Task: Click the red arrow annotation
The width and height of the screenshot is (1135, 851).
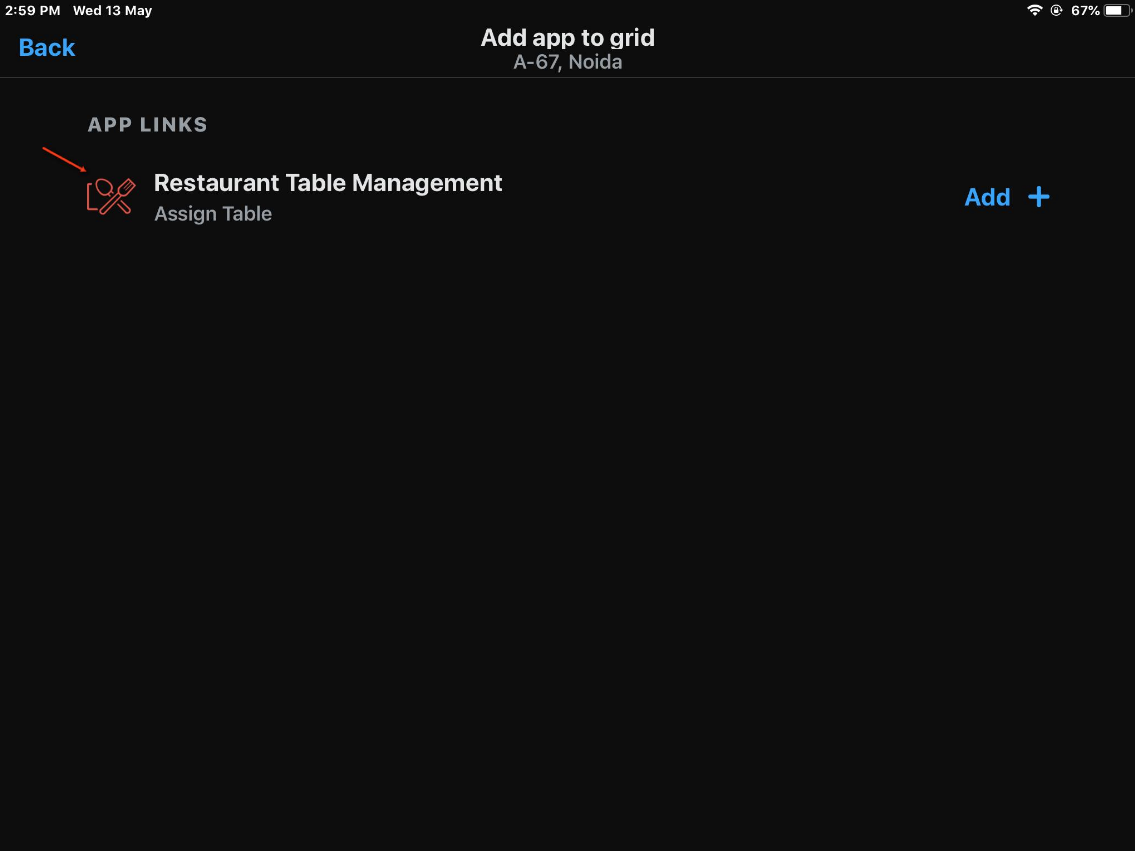Action: coord(64,159)
